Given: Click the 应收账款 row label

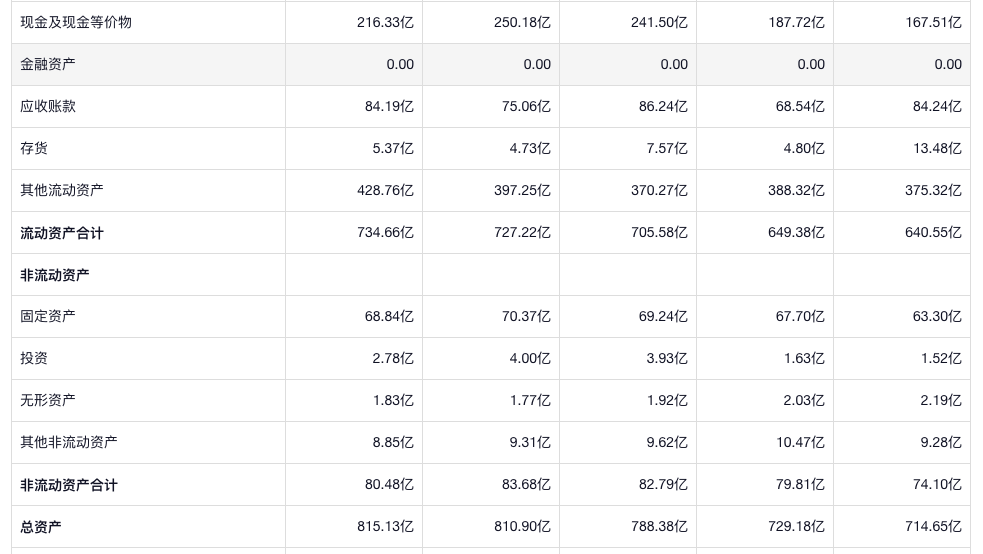Looking at the screenshot, I should pyautogui.click(x=48, y=106).
